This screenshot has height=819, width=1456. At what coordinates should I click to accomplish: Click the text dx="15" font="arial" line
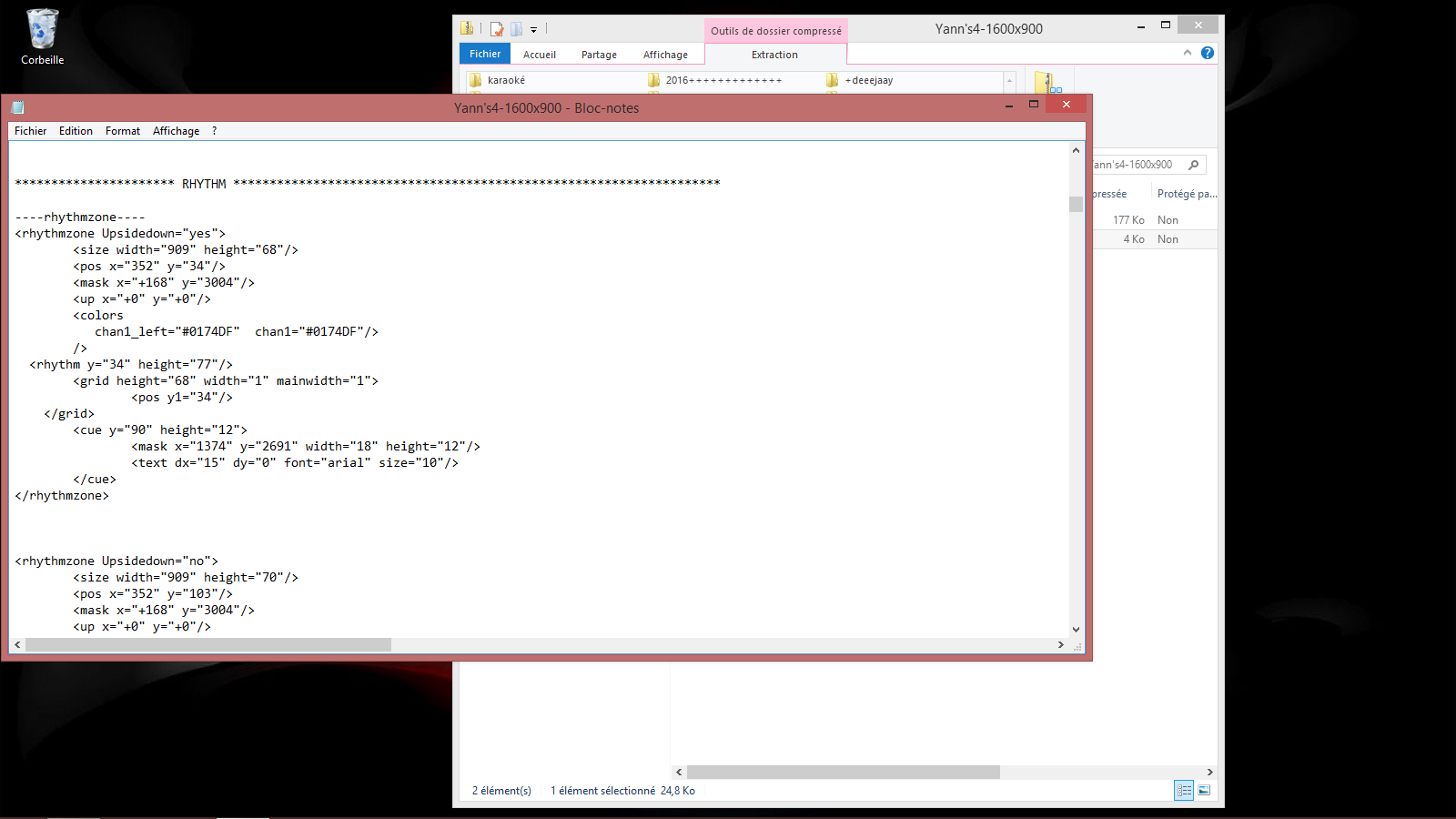pos(295,462)
